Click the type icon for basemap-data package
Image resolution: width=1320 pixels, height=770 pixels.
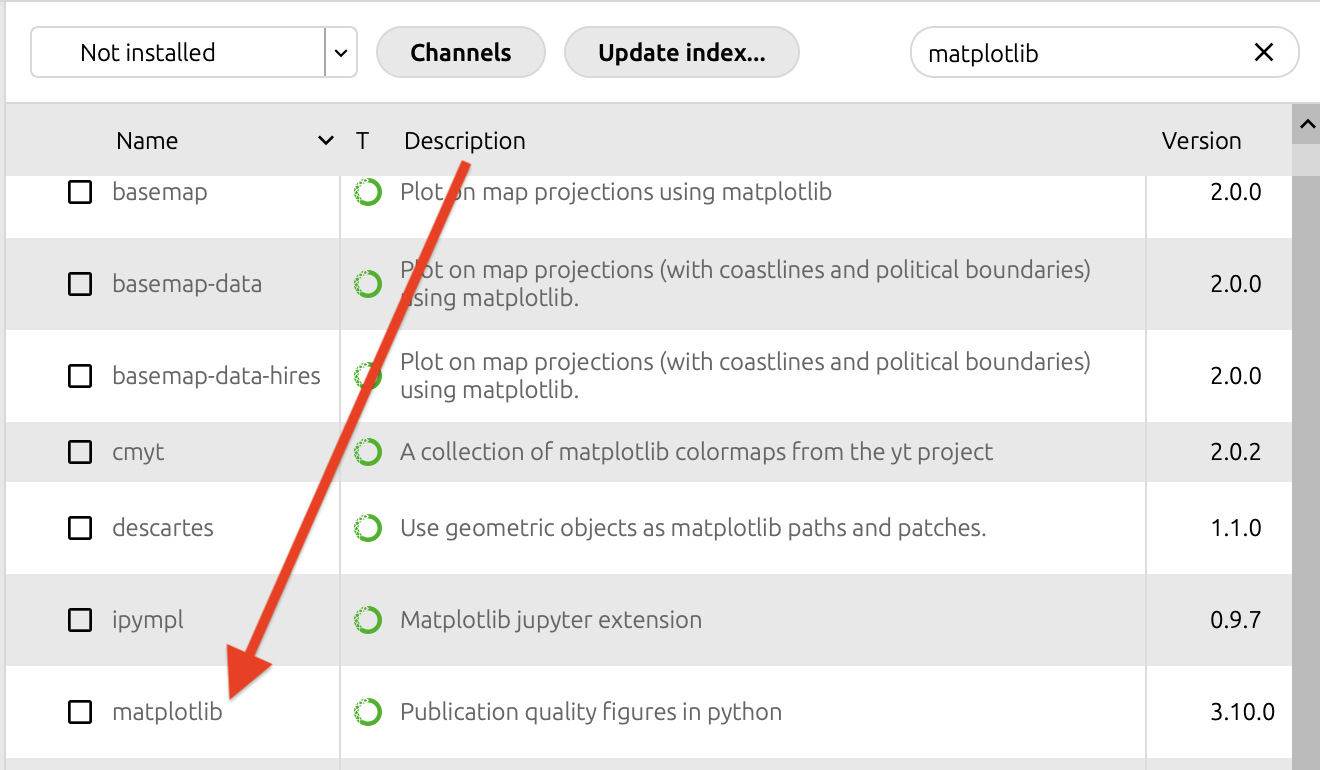pyautogui.click(x=368, y=284)
